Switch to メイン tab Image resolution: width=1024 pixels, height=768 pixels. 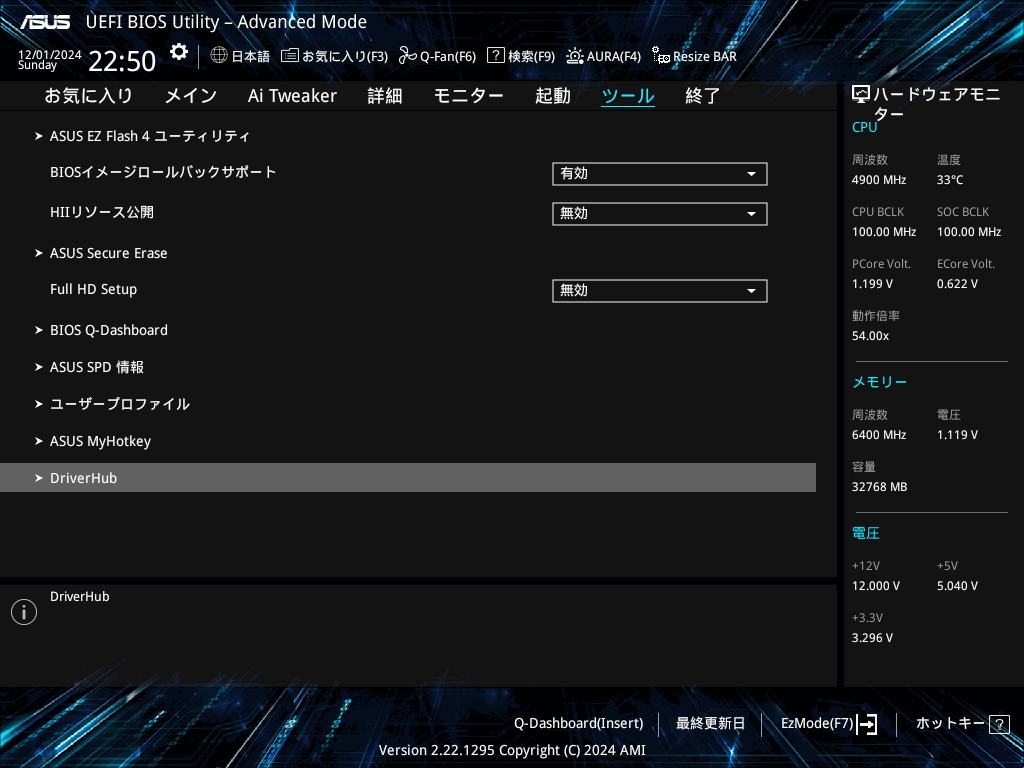pyautogui.click(x=191, y=95)
